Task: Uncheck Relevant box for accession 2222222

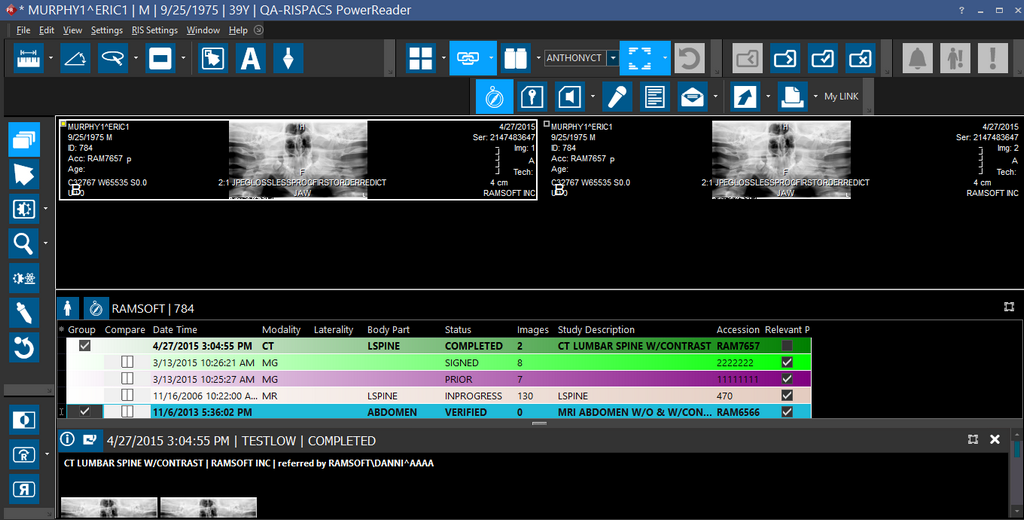Action: point(787,362)
